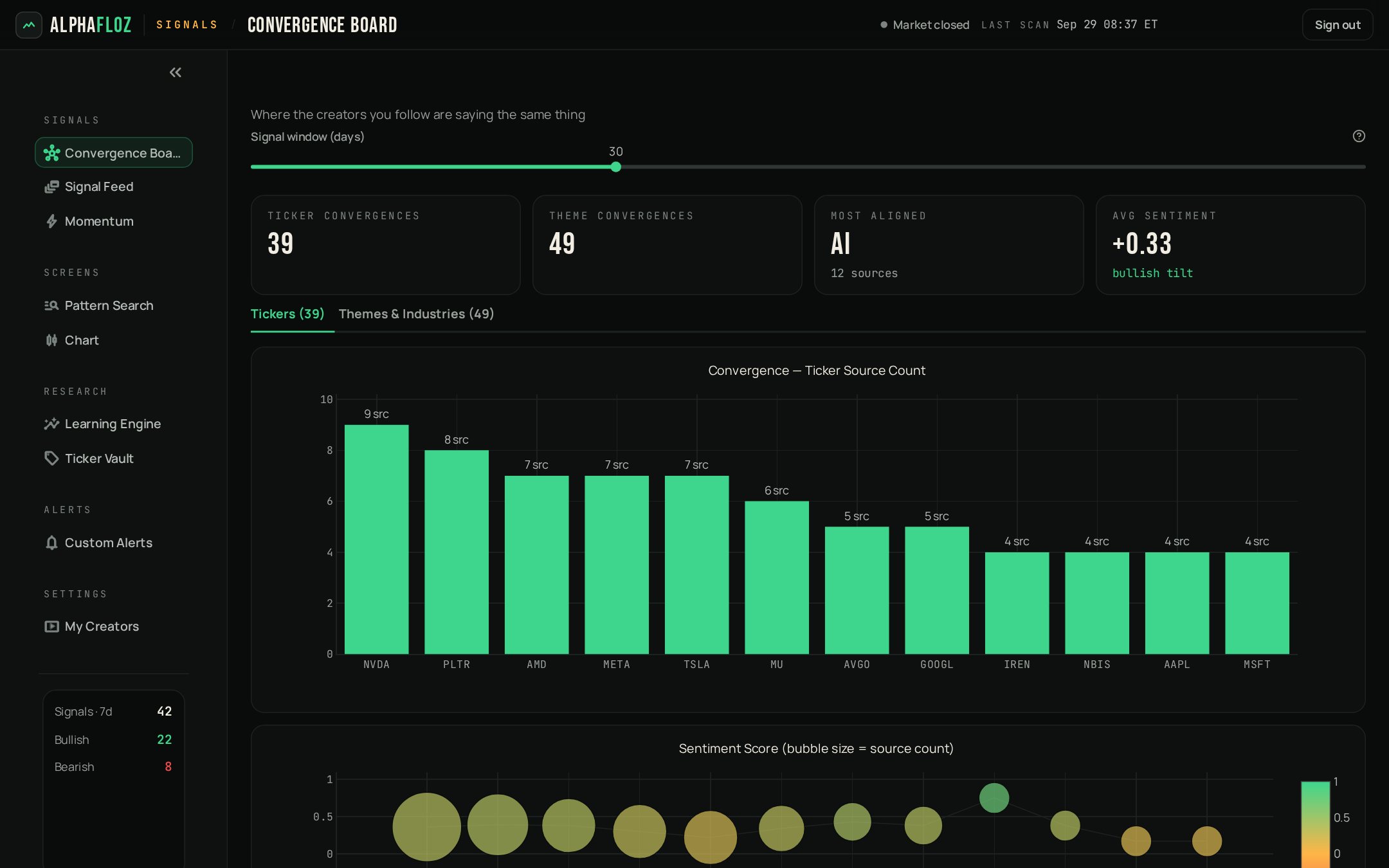Image resolution: width=1389 pixels, height=868 pixels.
Task: Click the Sign out button
Action: (x=1338, y=25)
